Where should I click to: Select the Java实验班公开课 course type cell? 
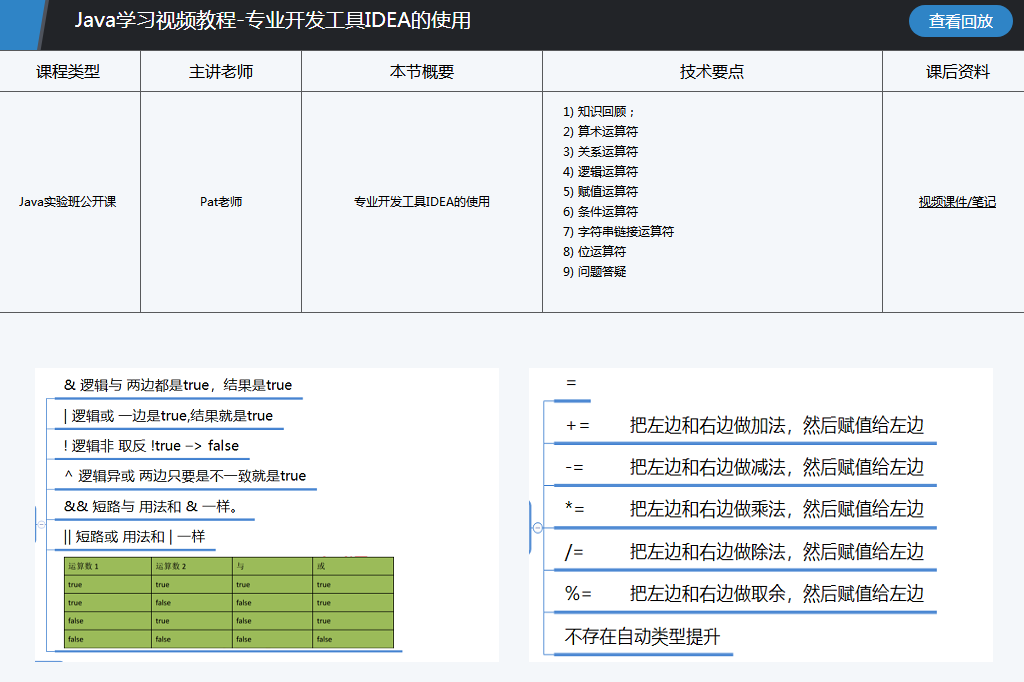68,202
